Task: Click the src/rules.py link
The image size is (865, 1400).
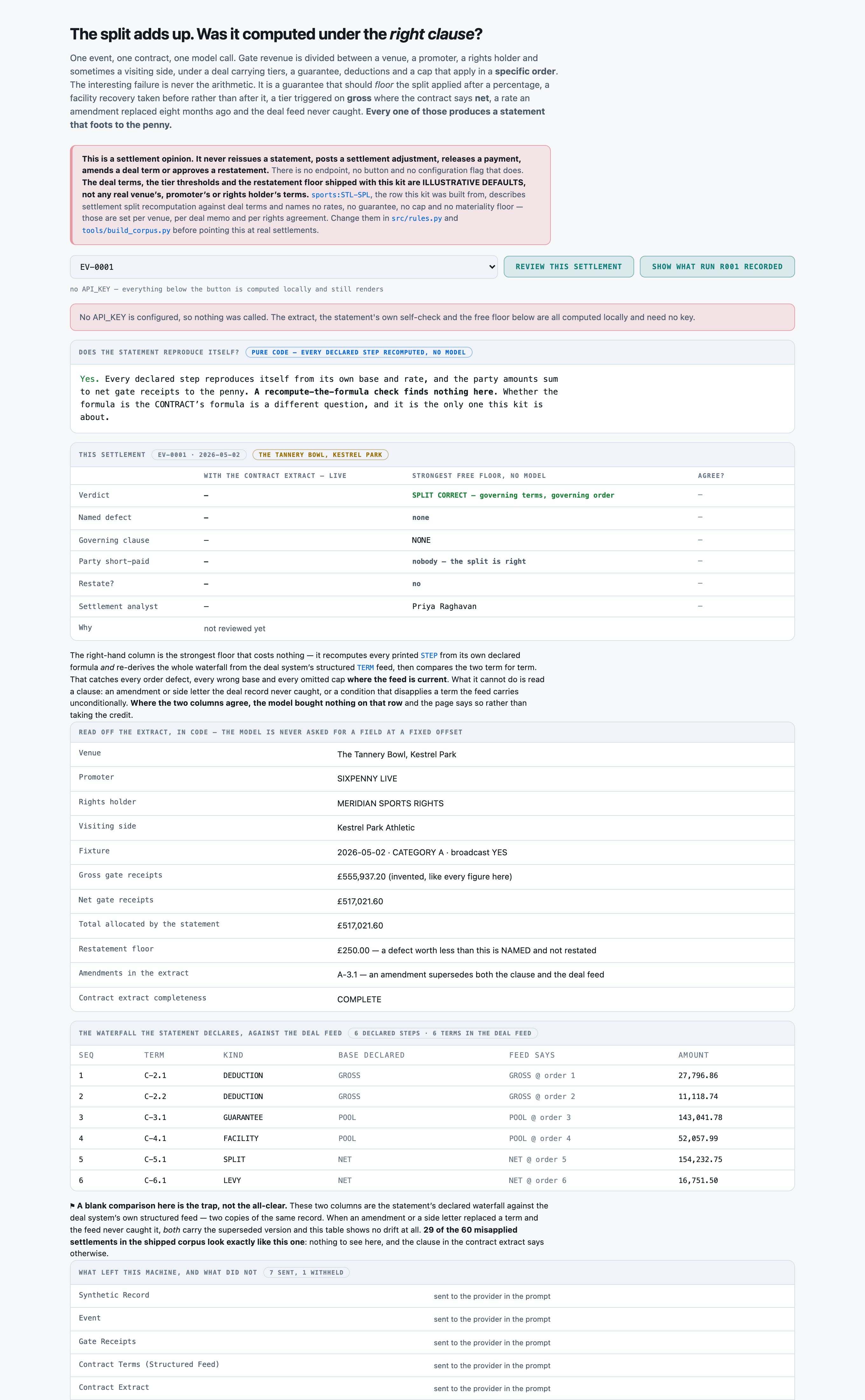Action: click(x=417, y=219)
